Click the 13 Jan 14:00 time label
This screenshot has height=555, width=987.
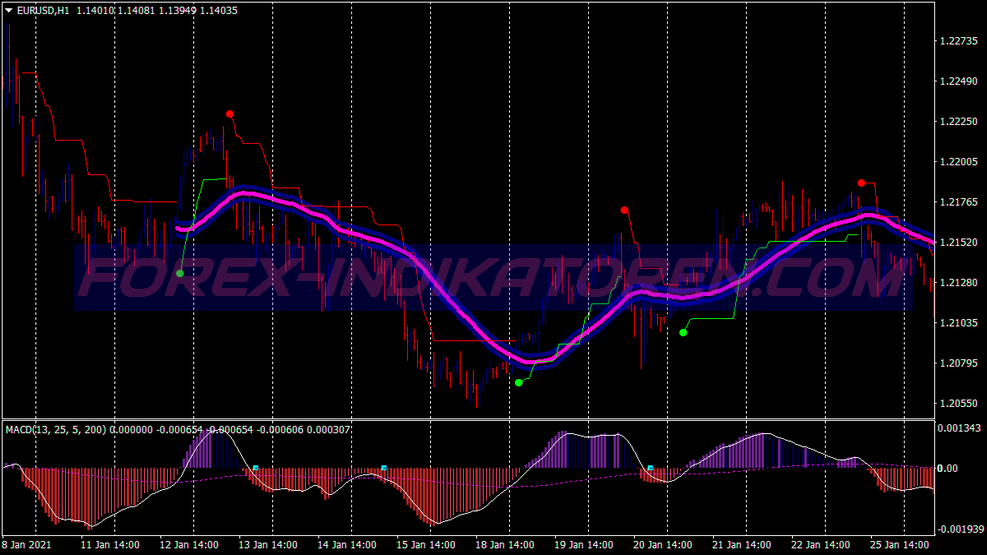coord(268,545)
